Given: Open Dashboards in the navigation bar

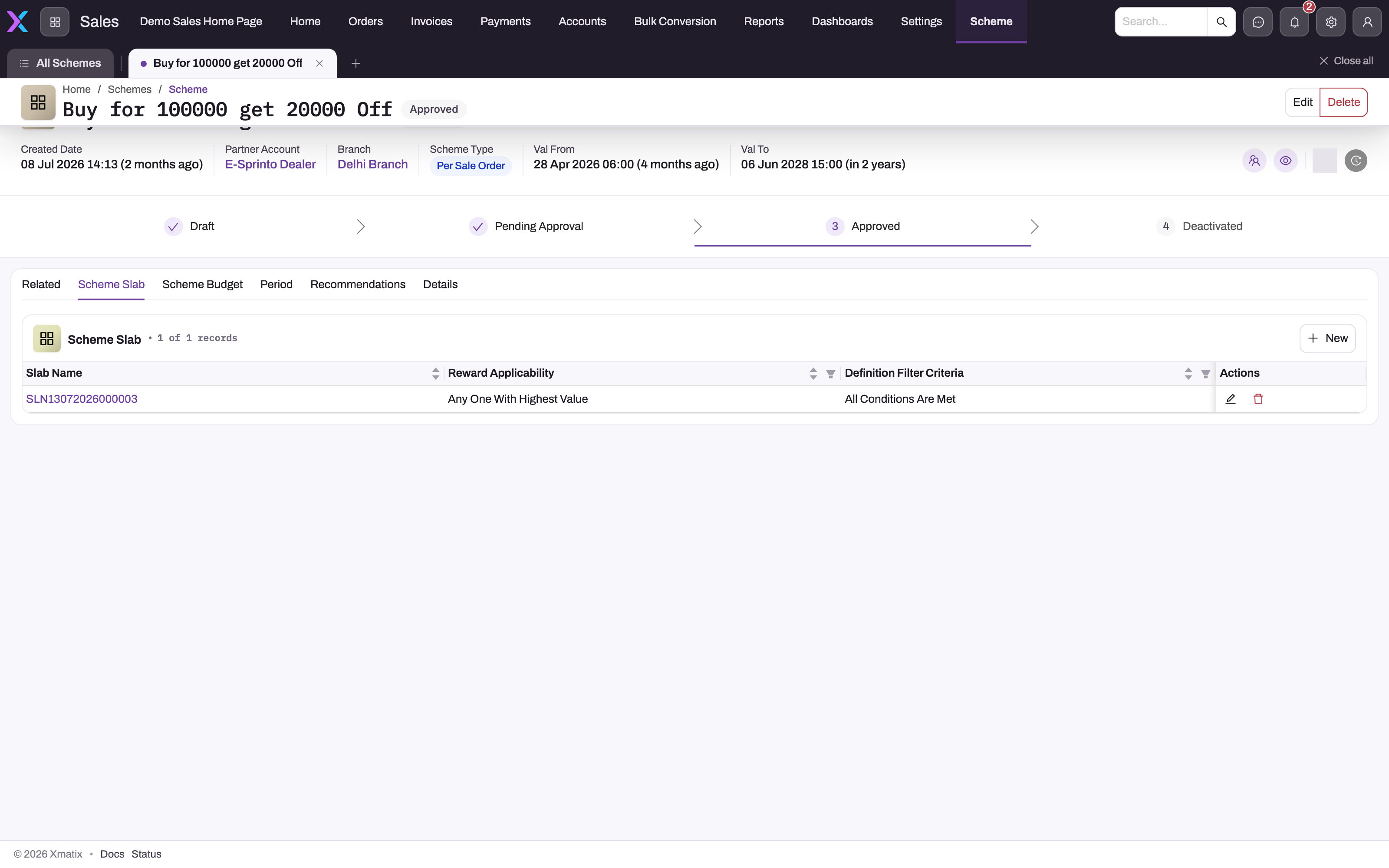Looking at the screenshot, I should coord(842,22).
